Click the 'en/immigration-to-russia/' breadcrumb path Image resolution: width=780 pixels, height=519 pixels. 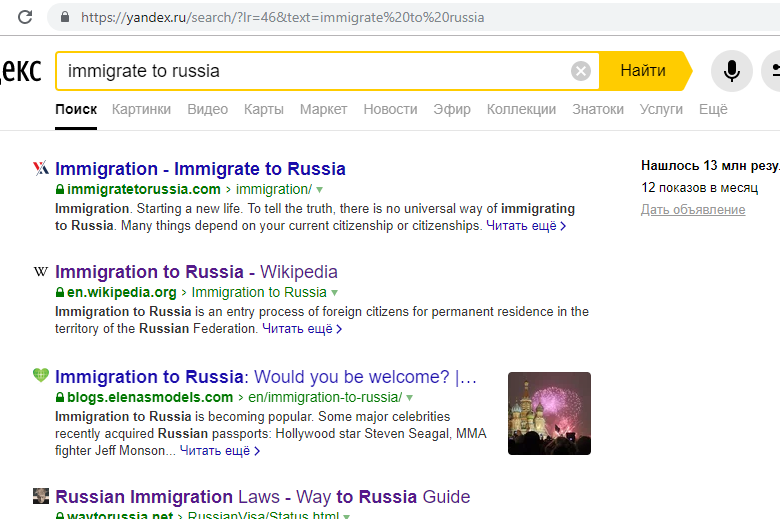(x=325, y=397)
